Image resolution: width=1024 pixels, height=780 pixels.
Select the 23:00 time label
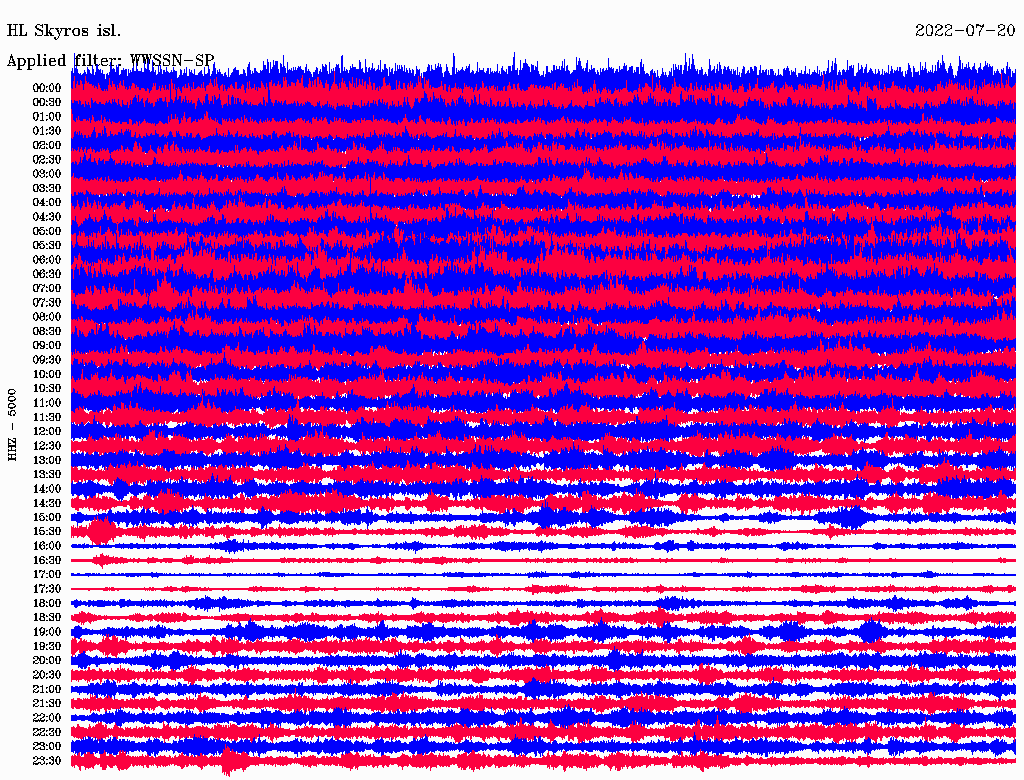(x=47, y=747)
